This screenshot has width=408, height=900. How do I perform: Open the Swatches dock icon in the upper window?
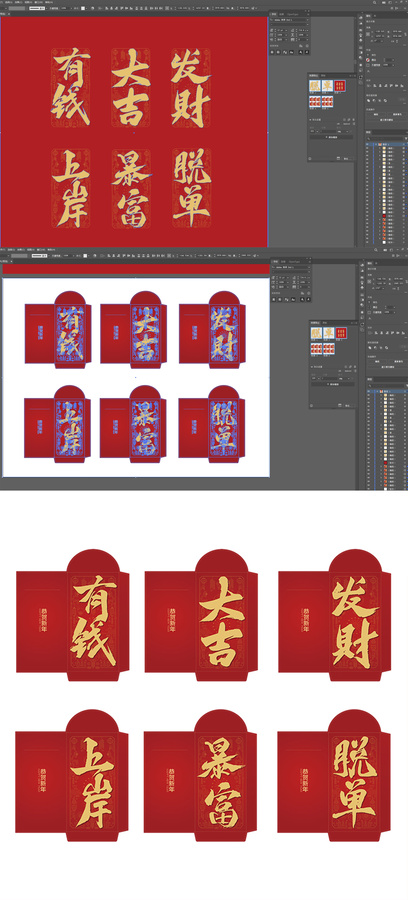(x=360, y=30)
